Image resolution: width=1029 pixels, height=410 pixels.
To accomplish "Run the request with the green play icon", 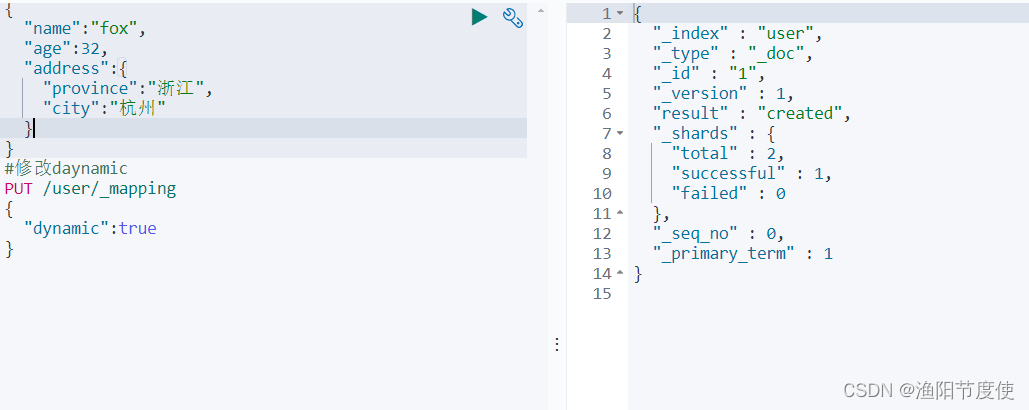I will (x=480, y=17).
